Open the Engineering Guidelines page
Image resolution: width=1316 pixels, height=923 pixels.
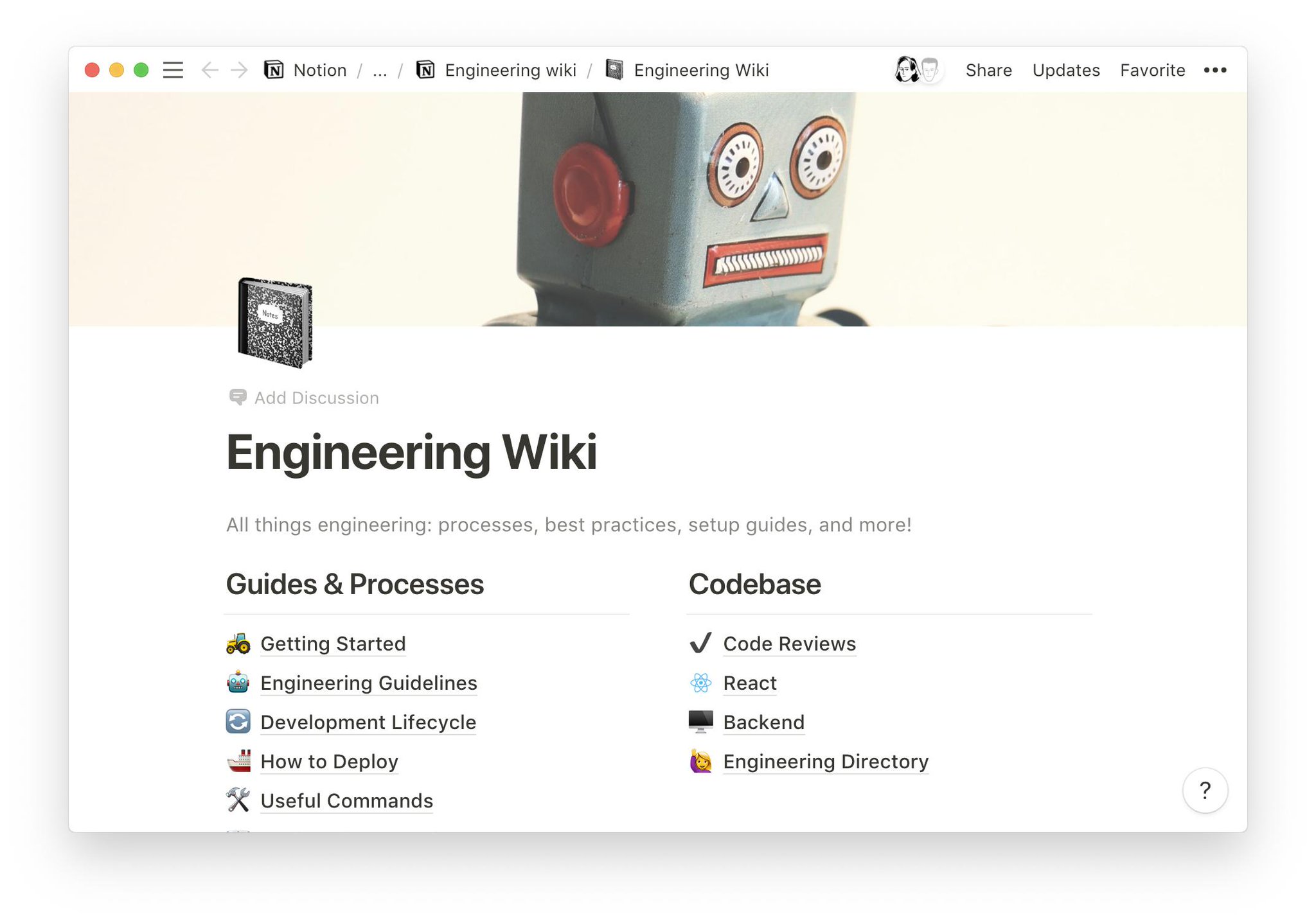(369, 683)
